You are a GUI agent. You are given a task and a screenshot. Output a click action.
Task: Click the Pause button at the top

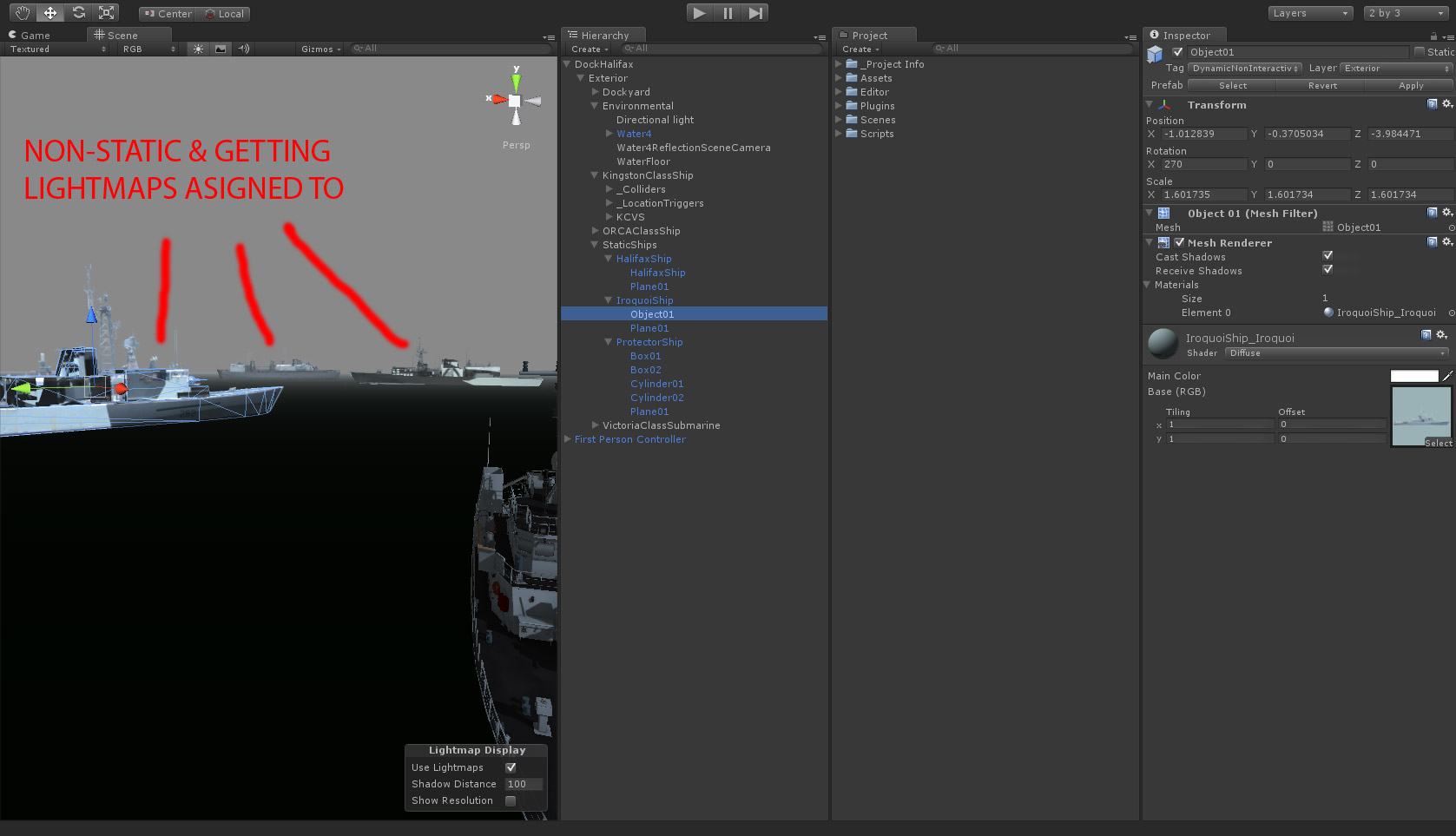(x=727, y=12)
